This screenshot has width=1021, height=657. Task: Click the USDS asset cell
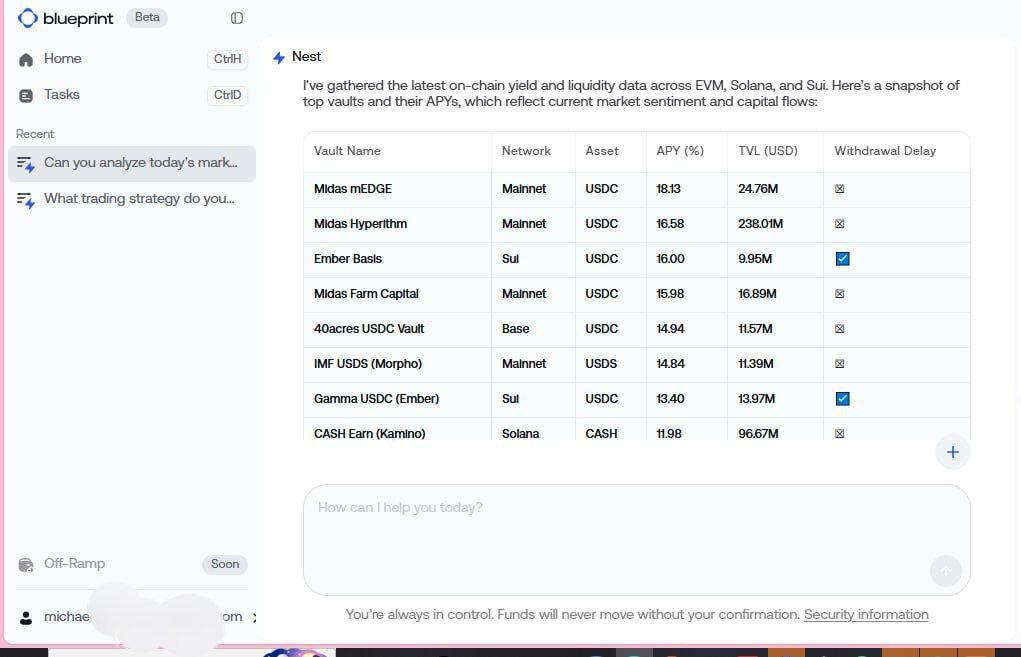(x=601, y=364)
